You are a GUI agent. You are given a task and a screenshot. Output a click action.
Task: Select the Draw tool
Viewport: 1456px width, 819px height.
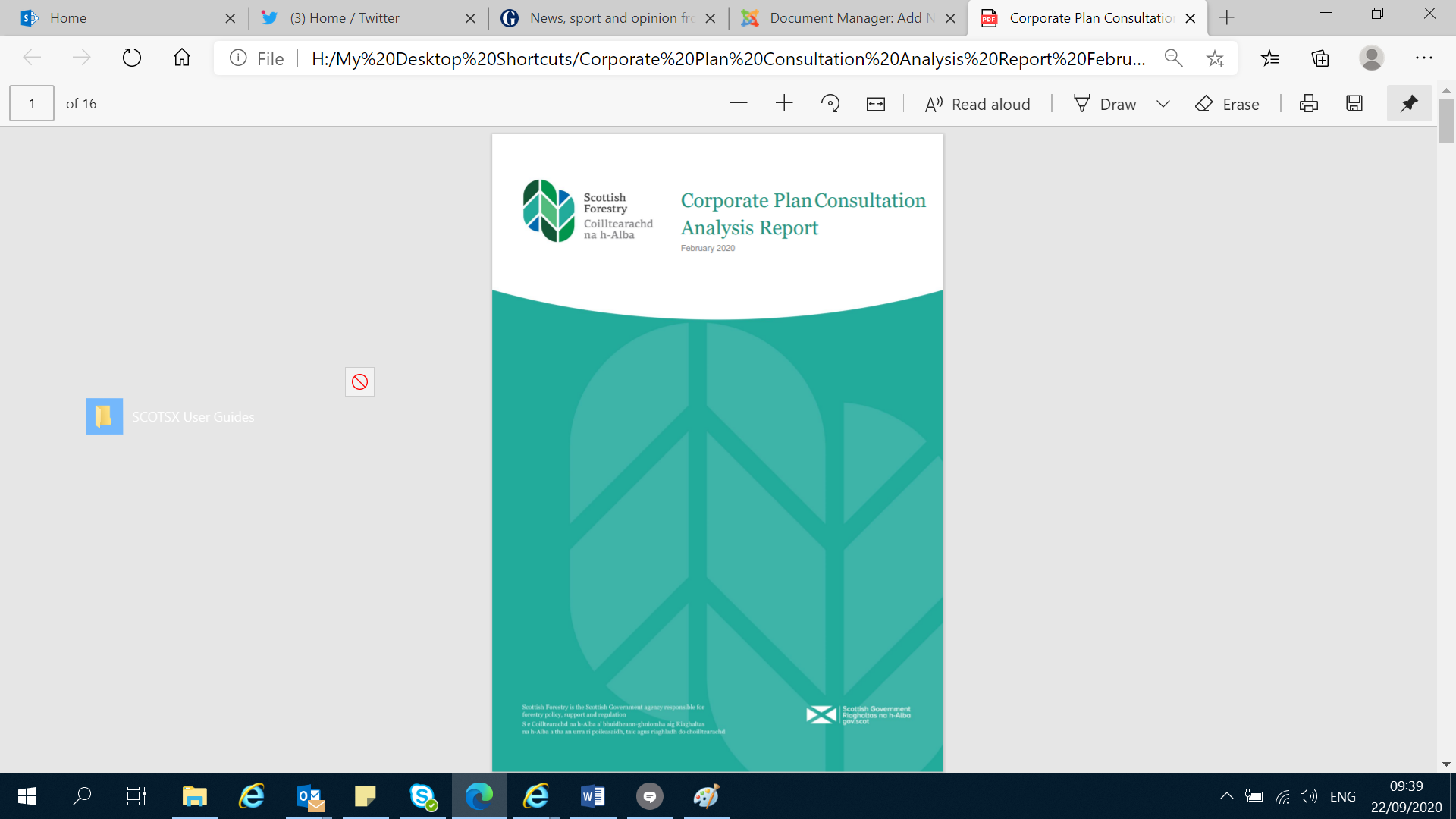point(1105,104)
